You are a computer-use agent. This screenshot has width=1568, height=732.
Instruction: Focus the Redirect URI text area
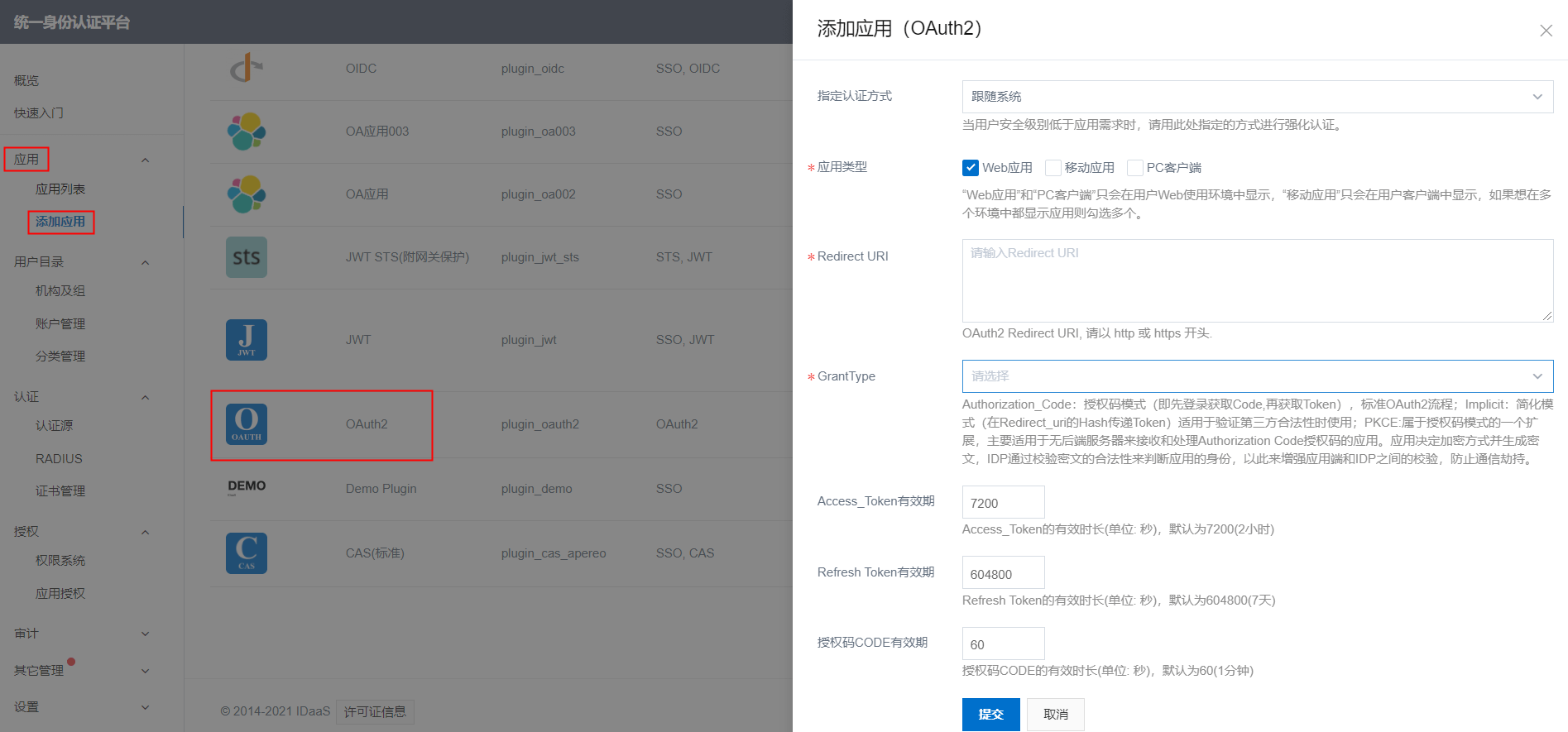click(x=1257, y=281)
